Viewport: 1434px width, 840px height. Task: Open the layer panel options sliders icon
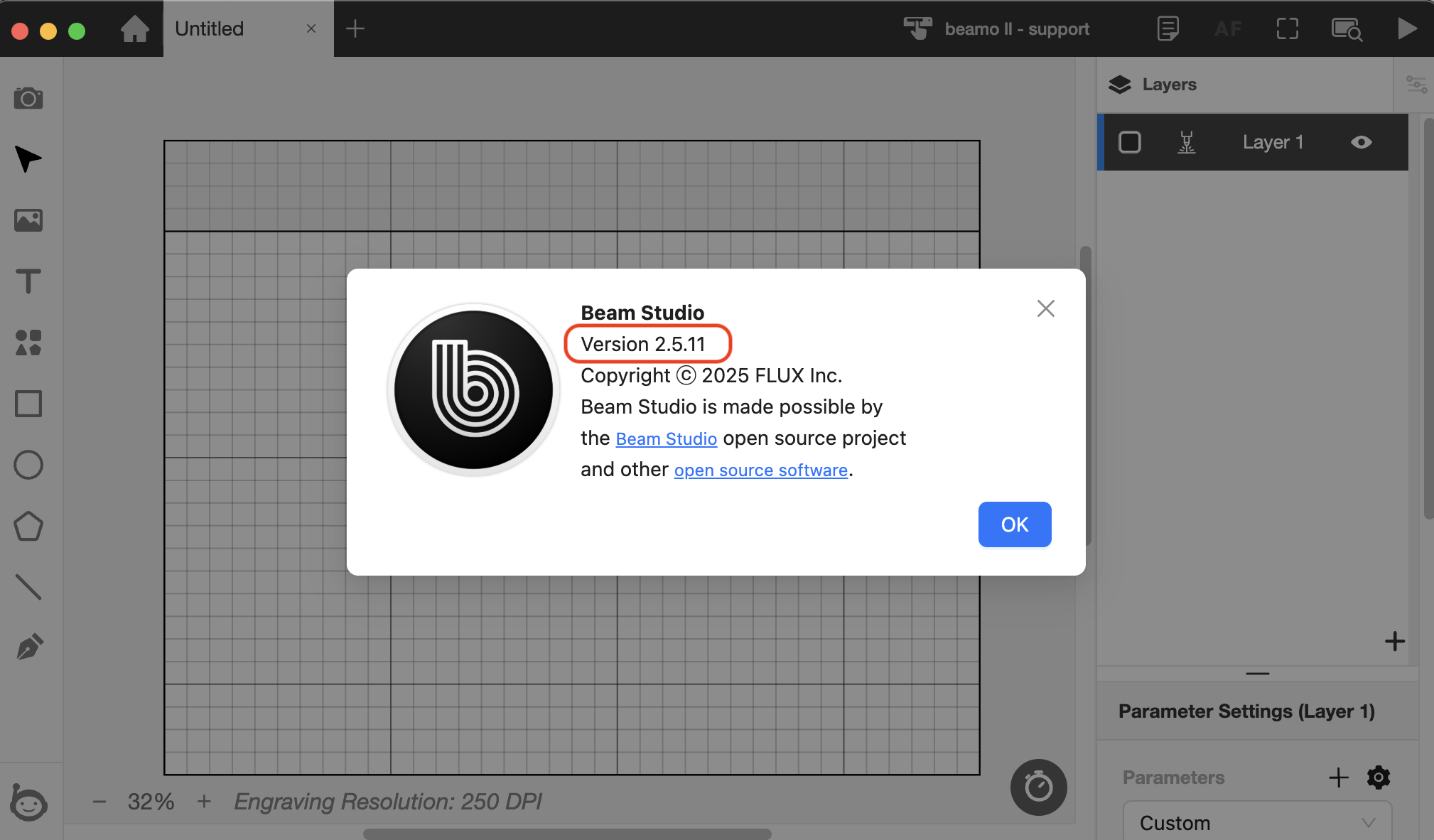1416,85
